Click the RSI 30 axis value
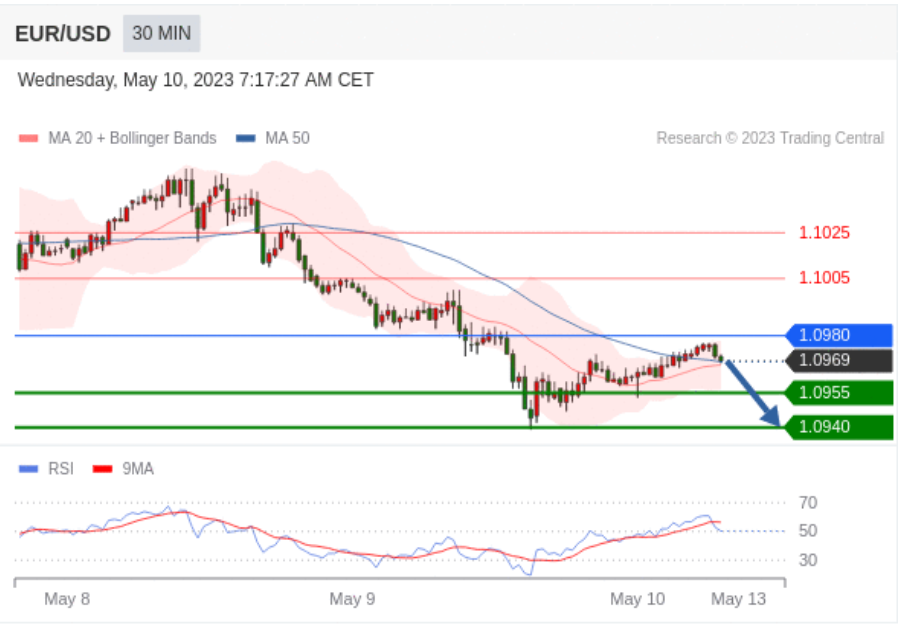901x627 pixels. [808, 560]
